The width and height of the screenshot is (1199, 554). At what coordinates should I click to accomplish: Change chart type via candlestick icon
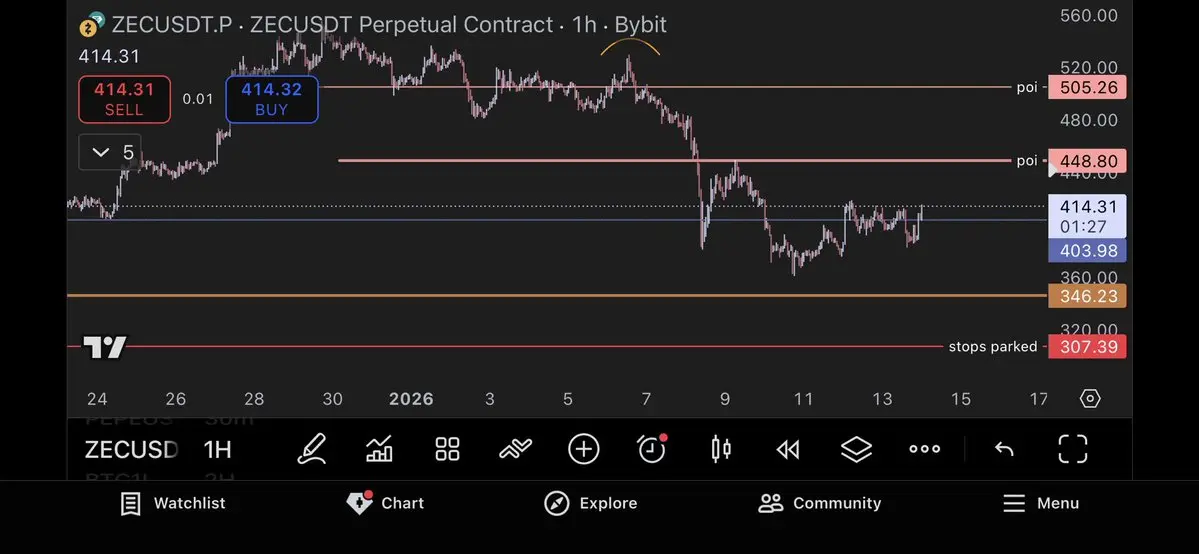[720, 449]
